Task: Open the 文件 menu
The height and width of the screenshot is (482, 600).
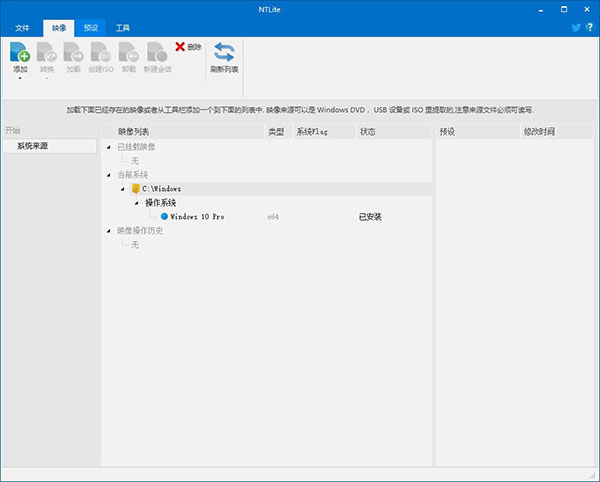Action: point(22,28)
